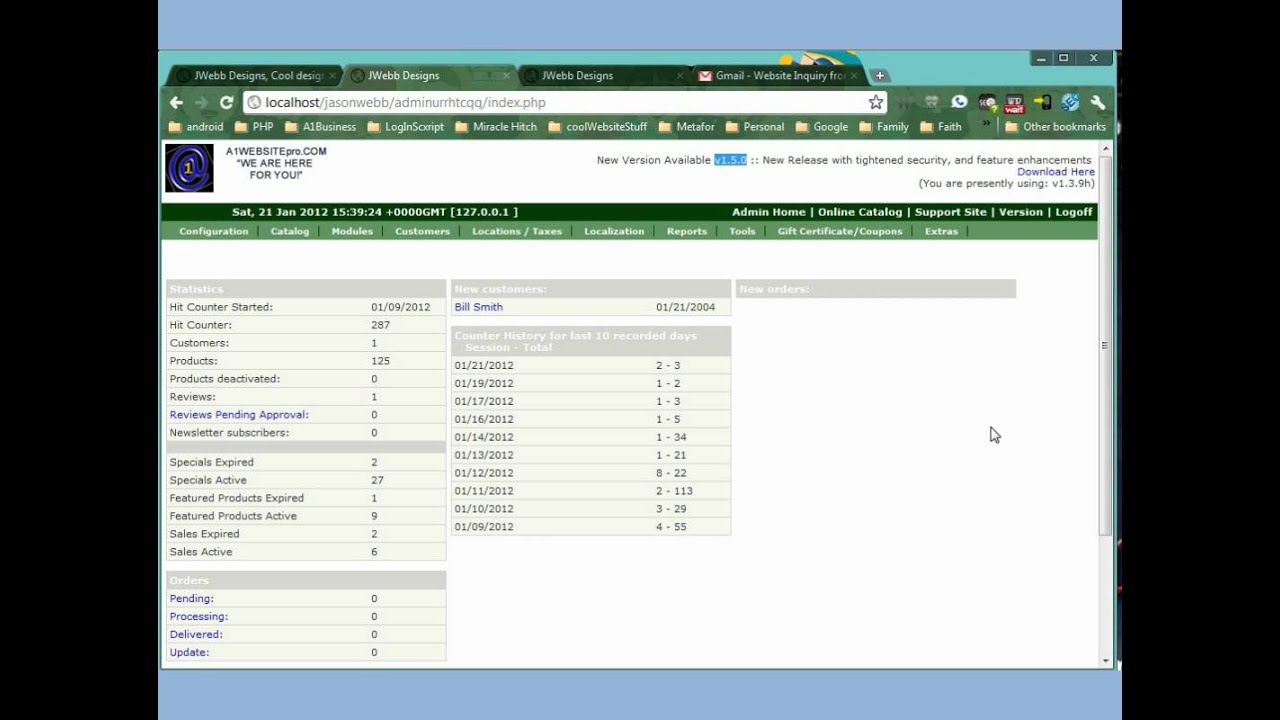The height and width of the screenshot is (720, 1280).
Task: Close the Gmail Website Inquiry tab
Action: (x=853, y=75)
